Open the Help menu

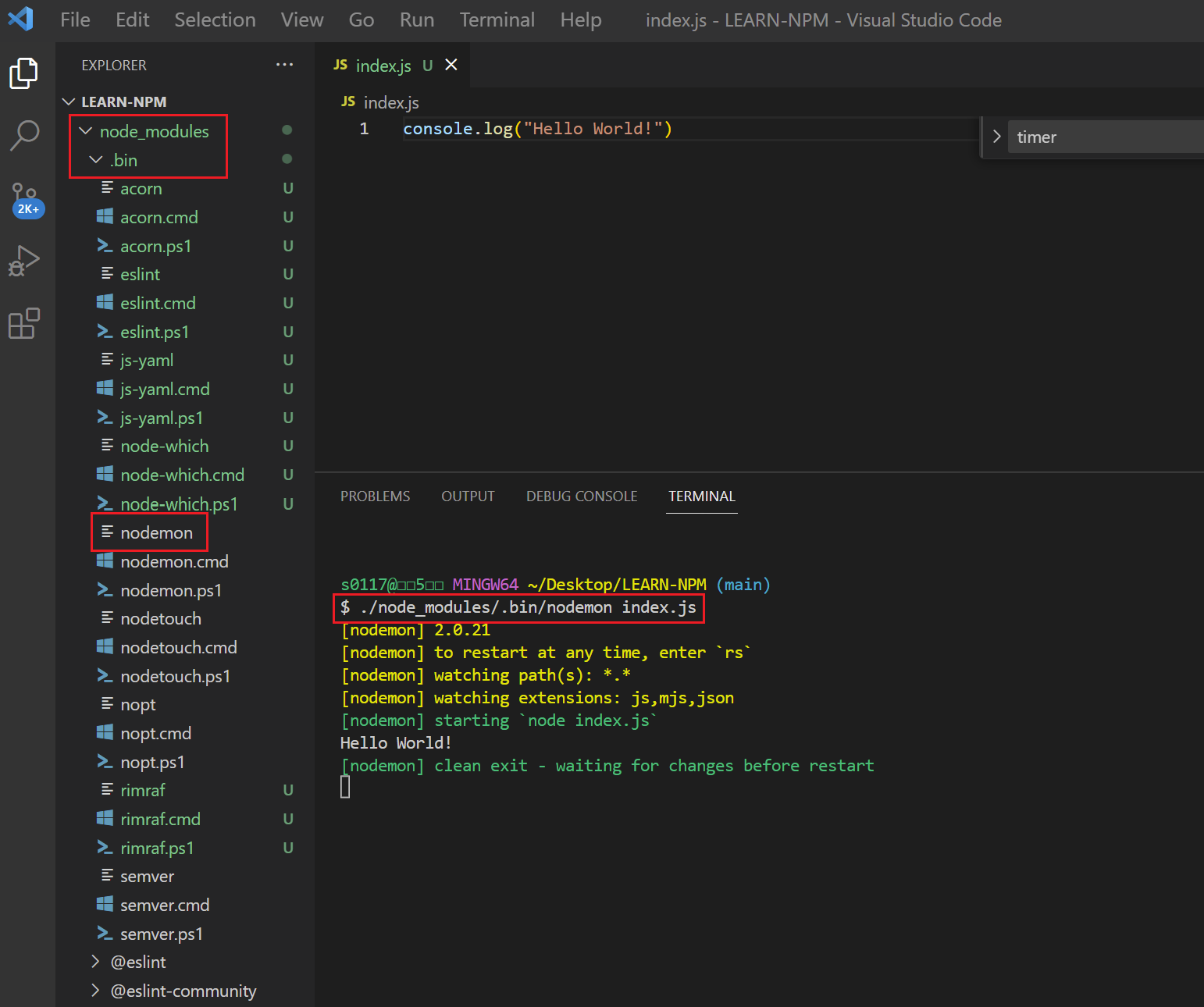pos(581,20)
